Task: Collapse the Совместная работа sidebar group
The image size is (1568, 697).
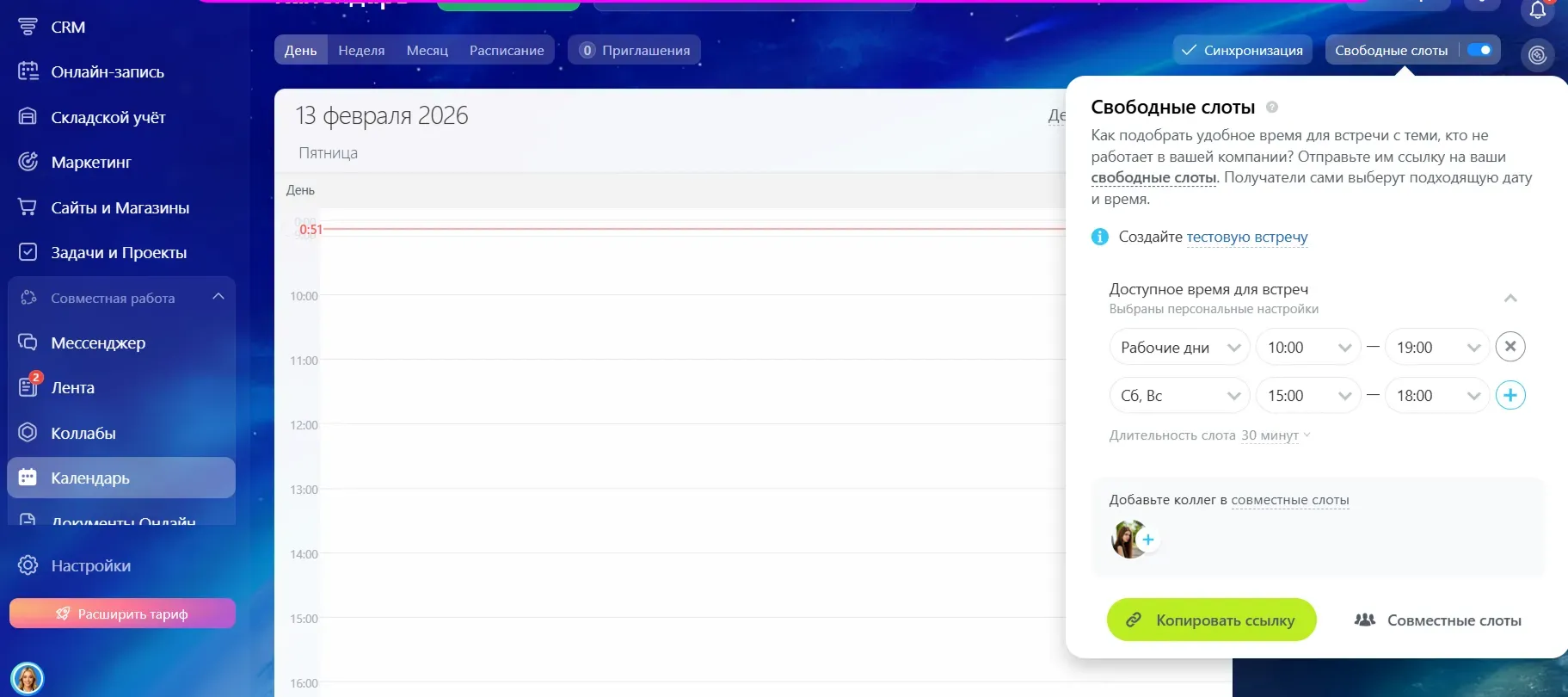Action: click(218, 297)
